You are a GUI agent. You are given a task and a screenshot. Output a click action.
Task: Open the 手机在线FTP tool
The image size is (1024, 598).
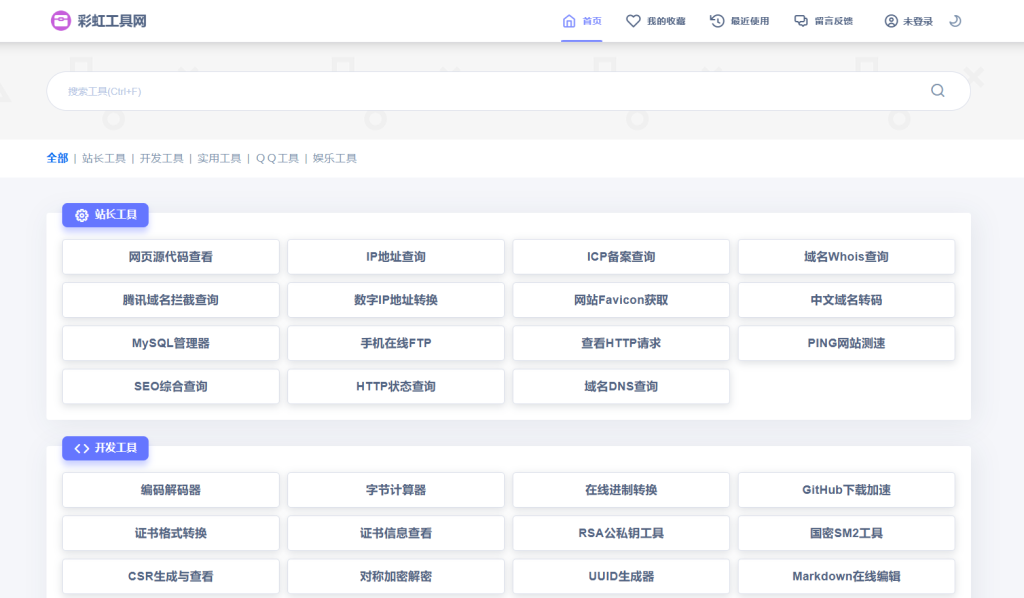396,343
